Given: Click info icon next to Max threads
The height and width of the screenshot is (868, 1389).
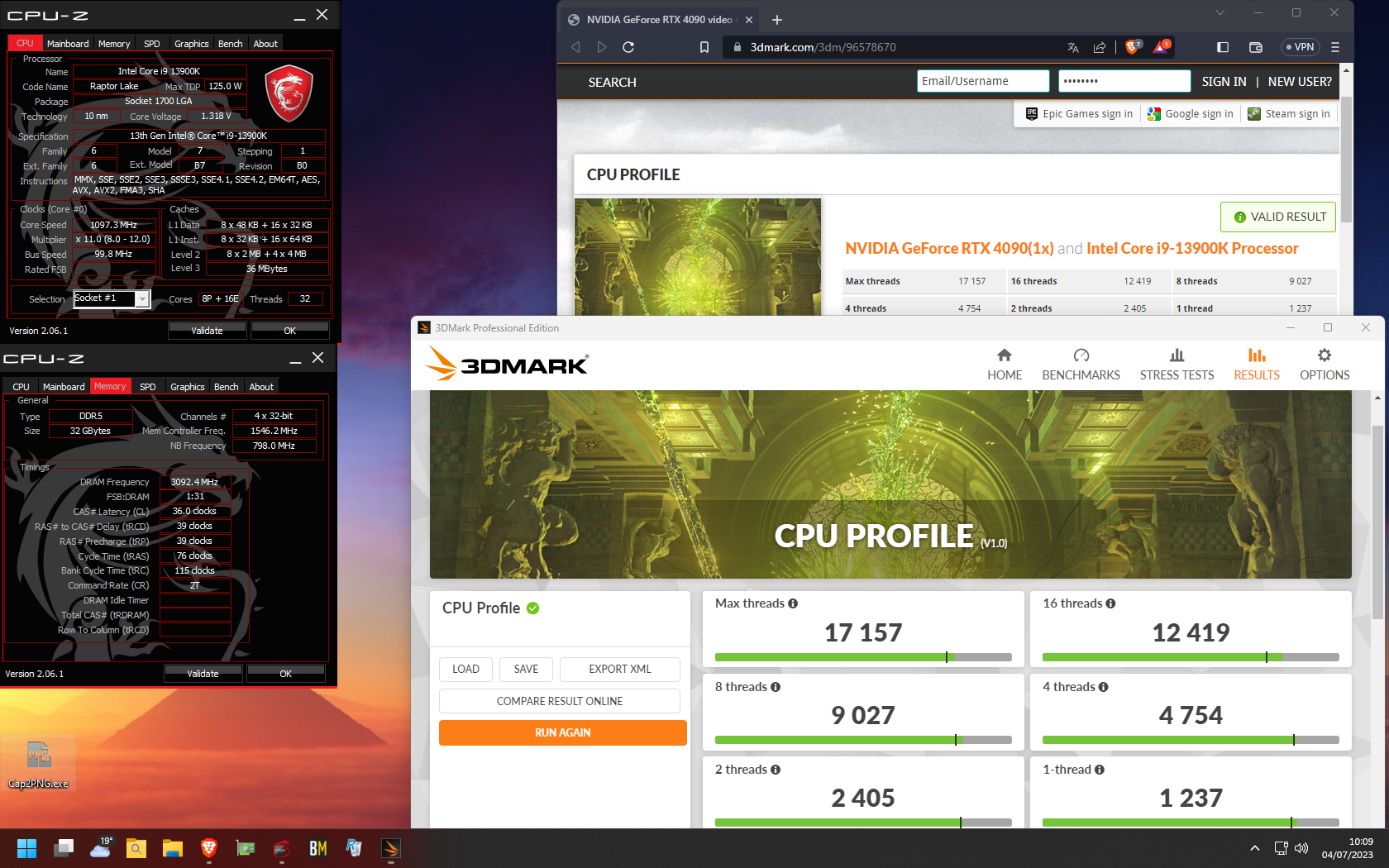Looking at the screenshot, I should [793, 603].
